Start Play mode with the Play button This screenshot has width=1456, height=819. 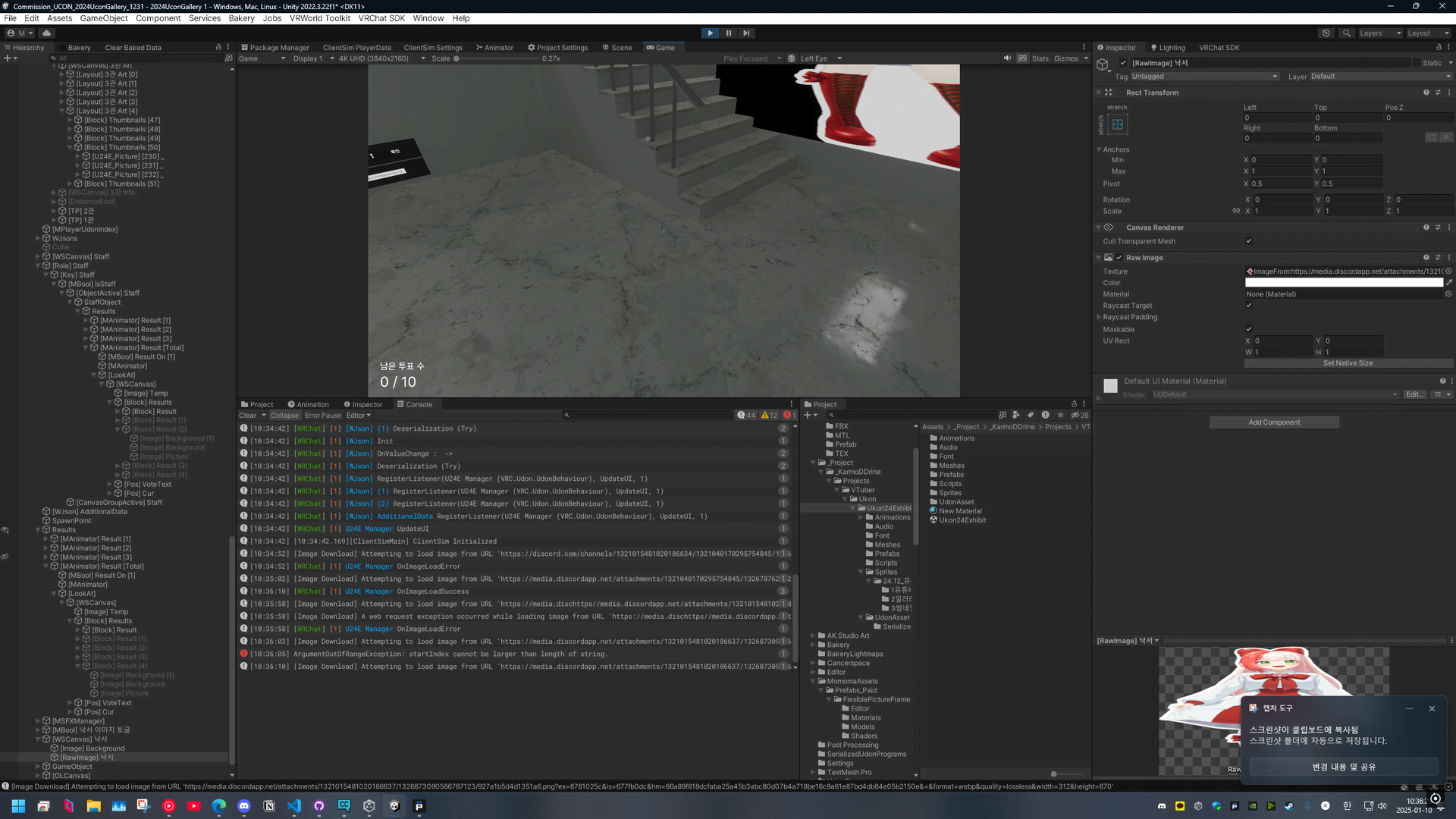710,33
